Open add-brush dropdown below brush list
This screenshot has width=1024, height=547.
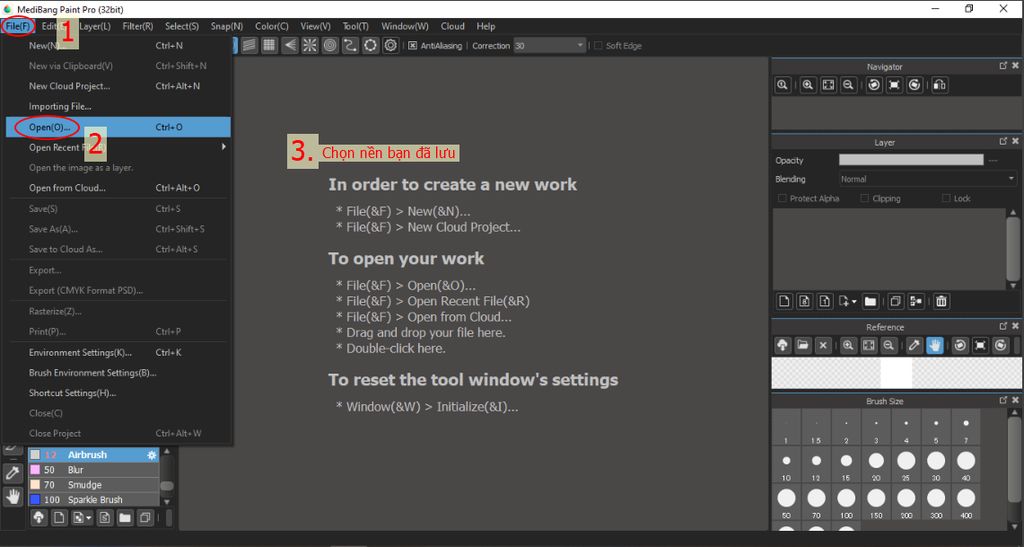(89, 518)
